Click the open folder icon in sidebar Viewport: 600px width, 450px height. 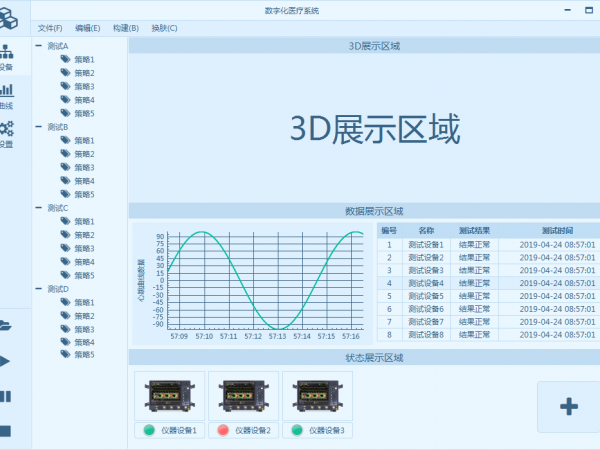[x=6, y=324]
